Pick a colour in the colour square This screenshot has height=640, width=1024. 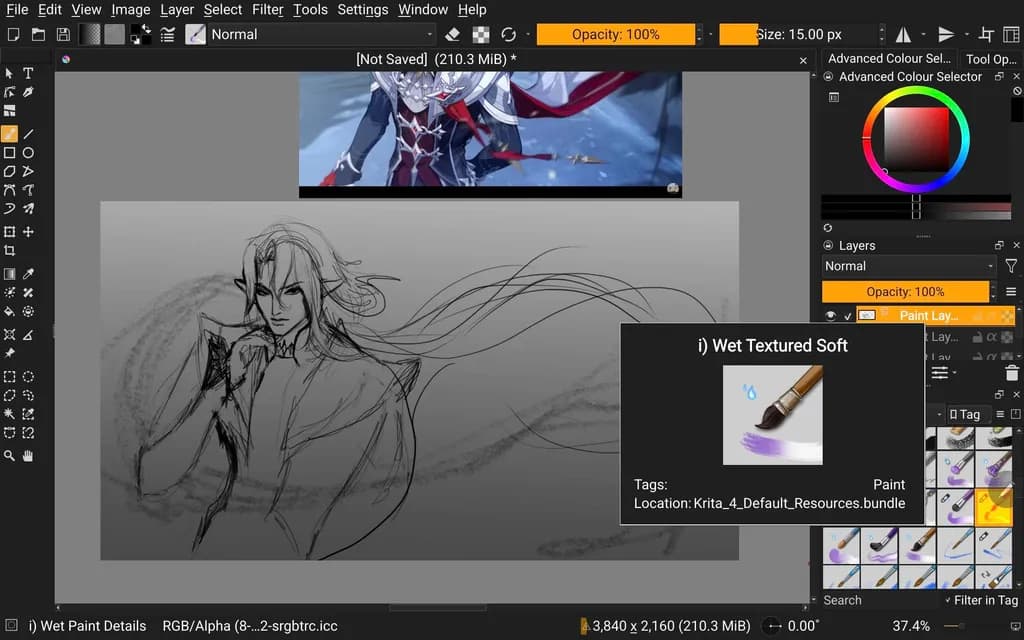coord(916,140)
